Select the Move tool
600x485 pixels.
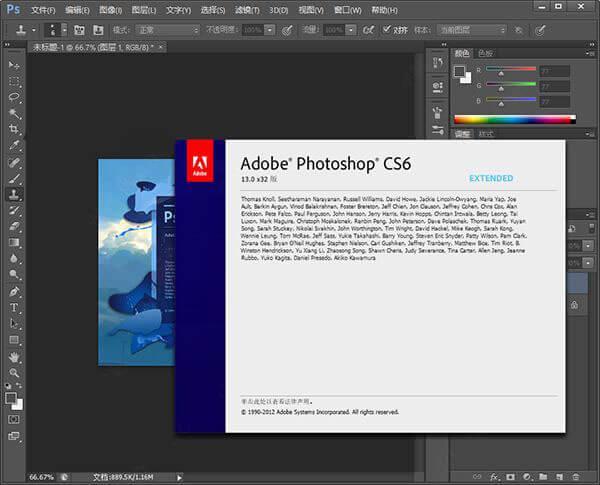click(x=14, y=65)
